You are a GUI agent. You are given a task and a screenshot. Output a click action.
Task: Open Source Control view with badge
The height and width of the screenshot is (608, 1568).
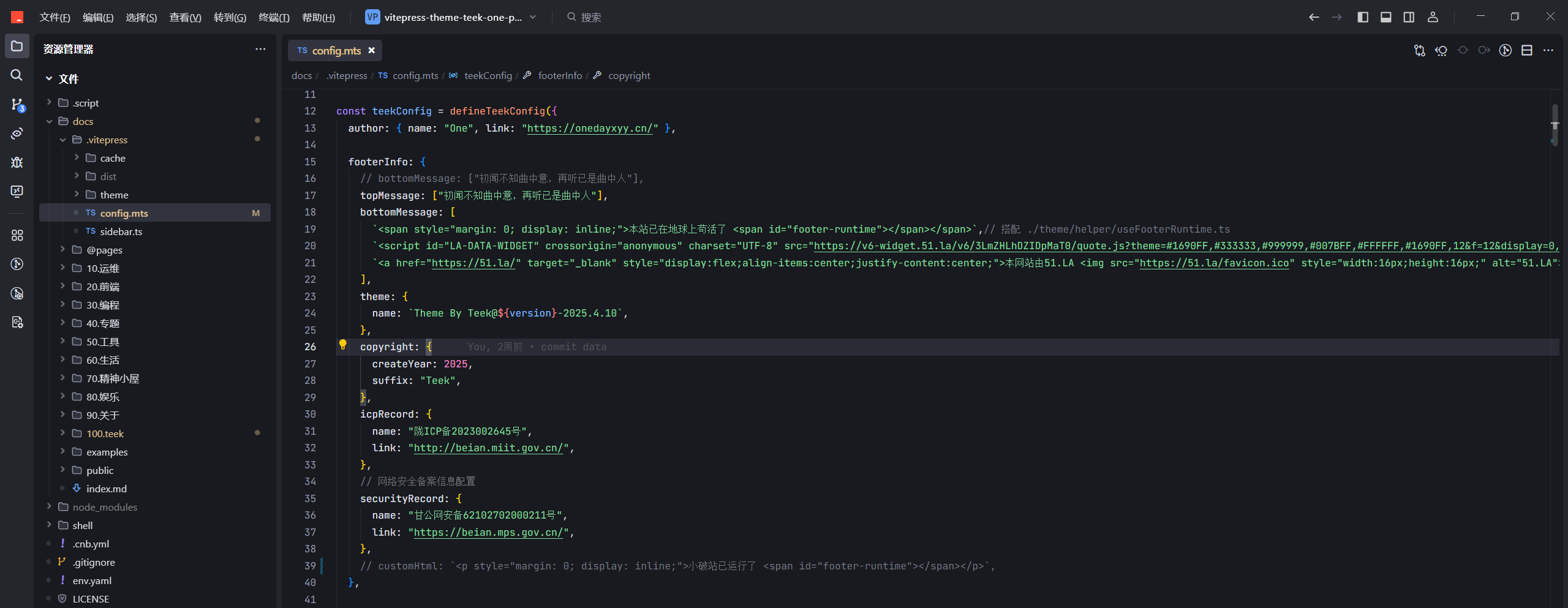(17, 105)
